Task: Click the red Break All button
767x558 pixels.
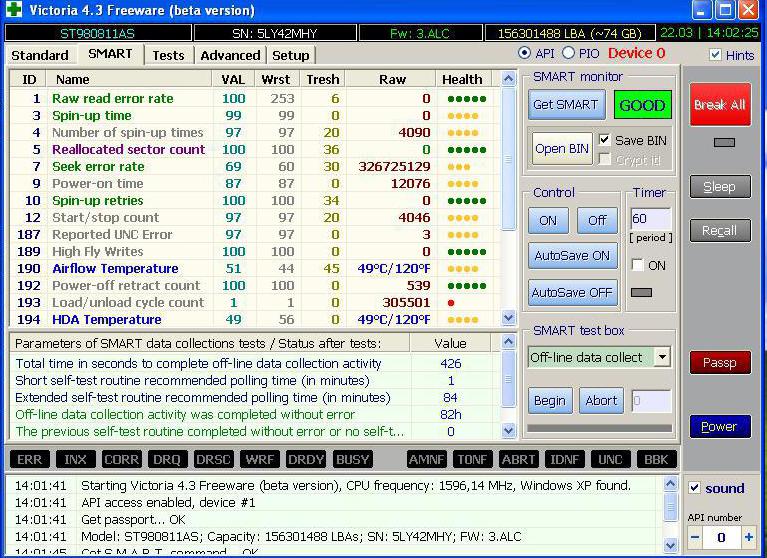Action: 720,105
